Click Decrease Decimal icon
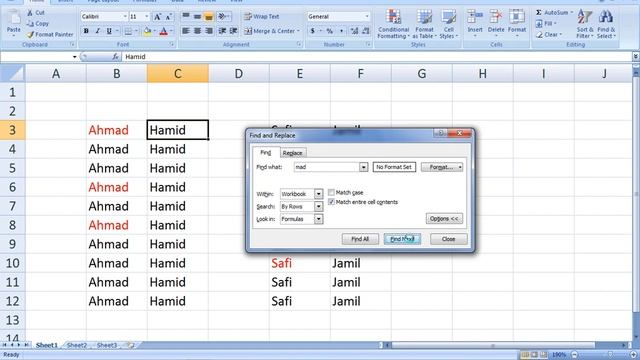The image size is (640, 360). pyautogui.click(x=365, y=31)
